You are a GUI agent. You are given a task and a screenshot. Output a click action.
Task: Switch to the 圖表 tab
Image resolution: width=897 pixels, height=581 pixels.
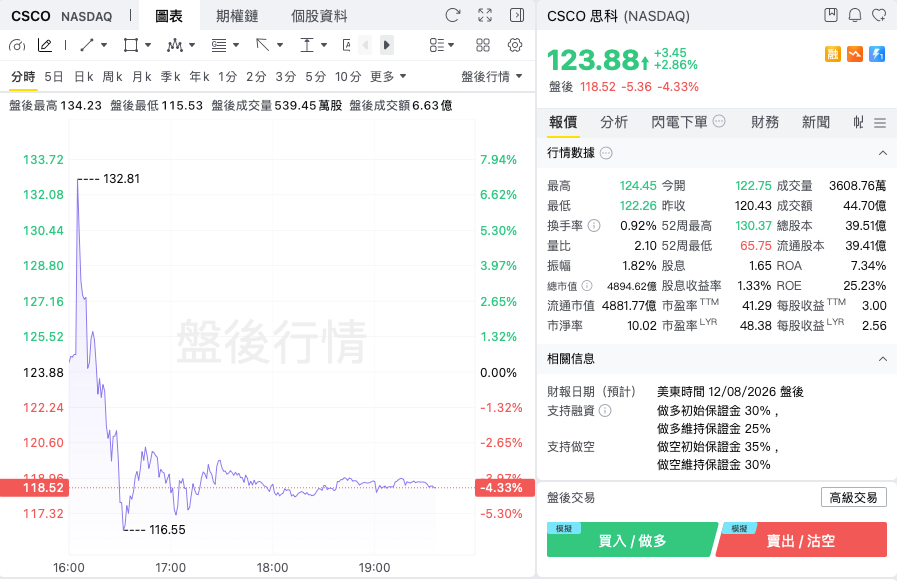point(169,16)
